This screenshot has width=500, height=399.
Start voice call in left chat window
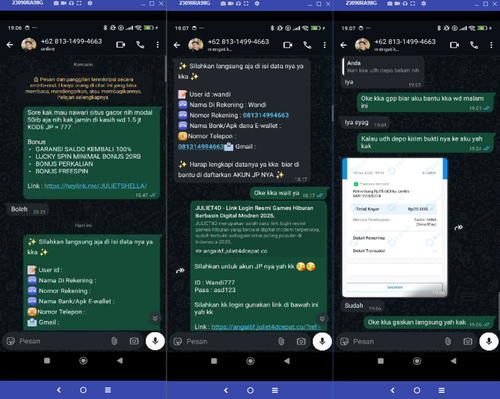point(140,45)
